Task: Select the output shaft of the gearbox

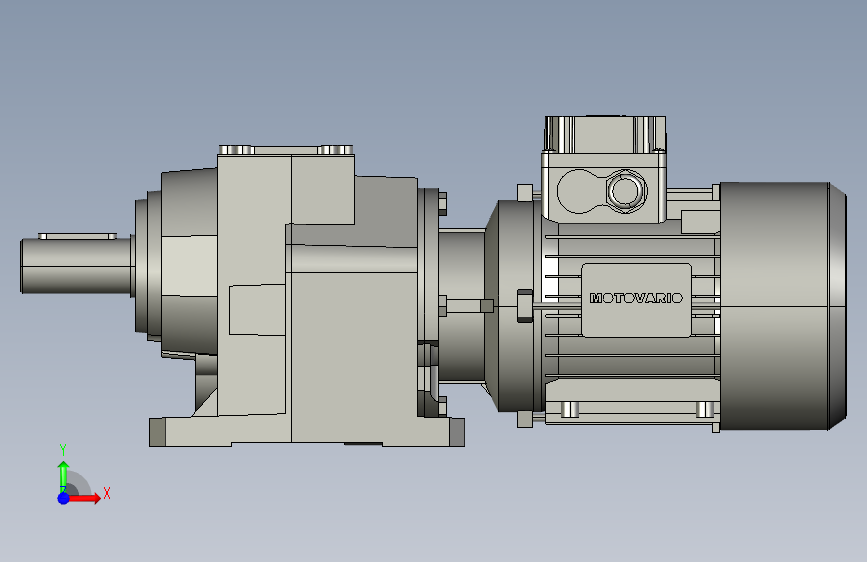Action: 77,266
